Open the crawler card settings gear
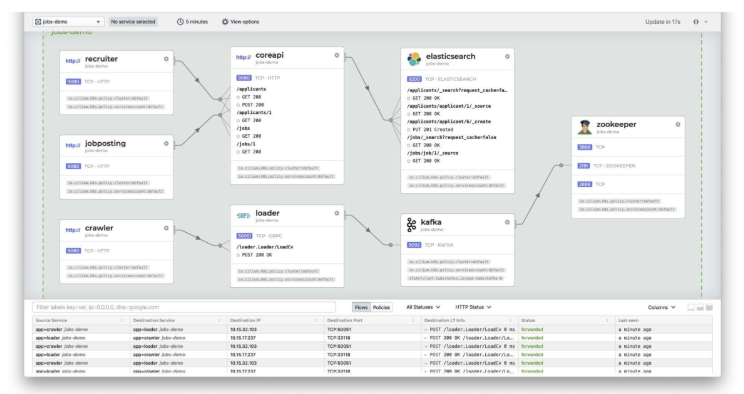This screenshot has height=394, width=744. (166, 228)
